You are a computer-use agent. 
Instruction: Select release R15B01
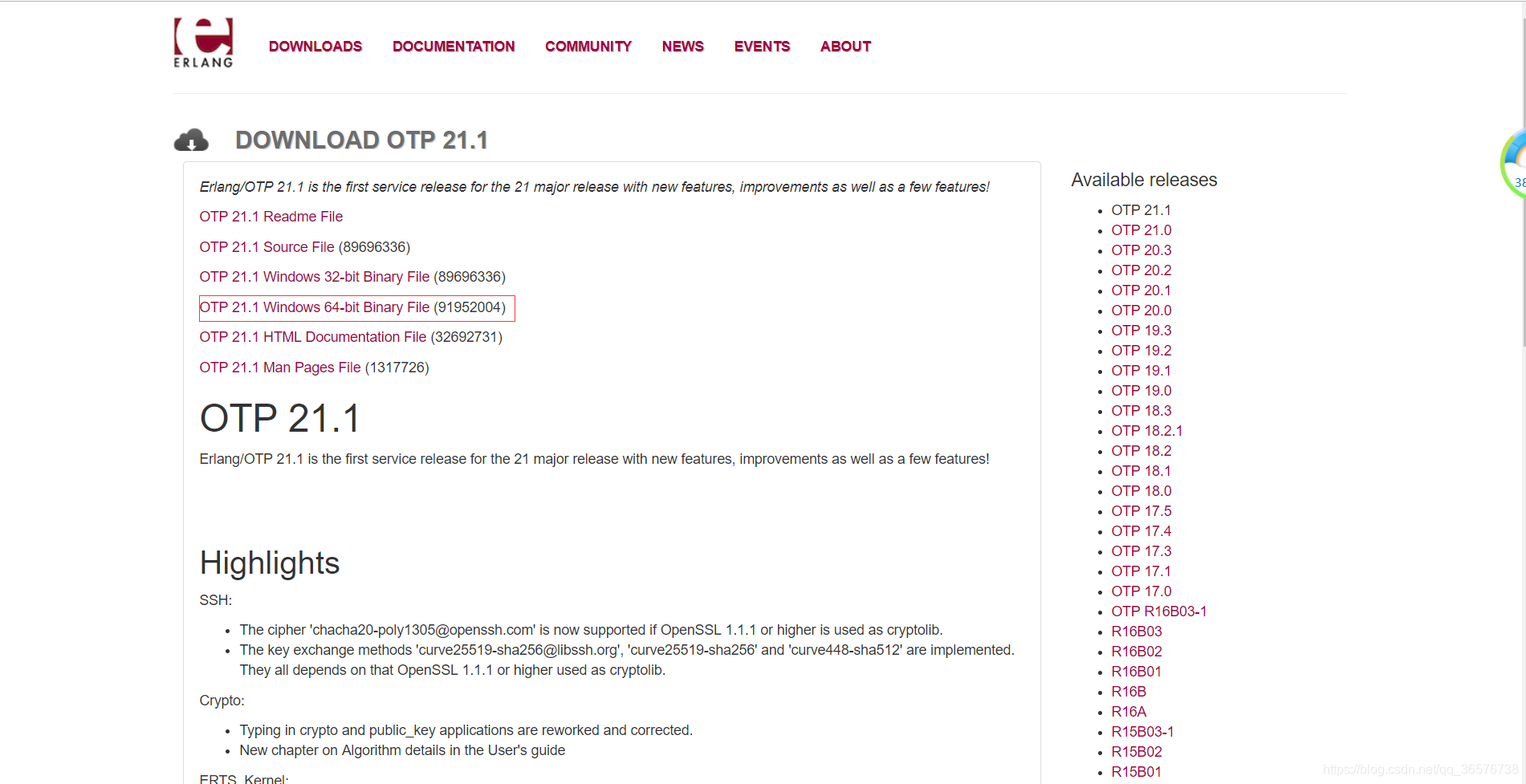pyautogui.click(x=1136, y=772)
